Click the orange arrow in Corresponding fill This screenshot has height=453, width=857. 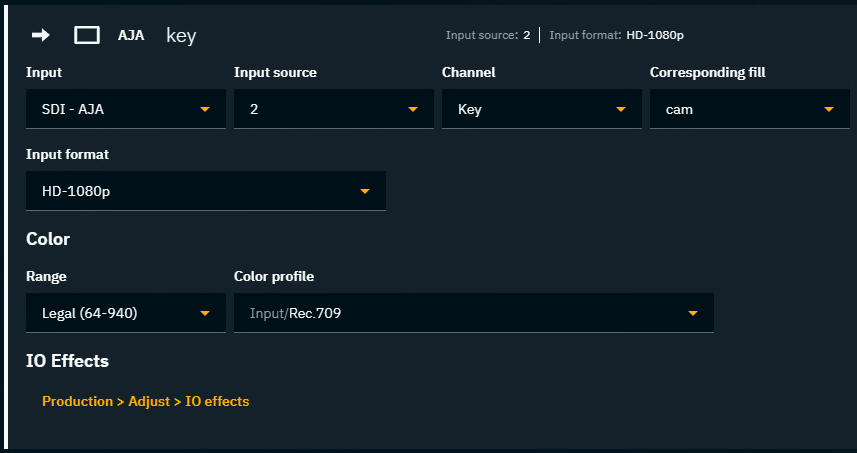point(829,109)
